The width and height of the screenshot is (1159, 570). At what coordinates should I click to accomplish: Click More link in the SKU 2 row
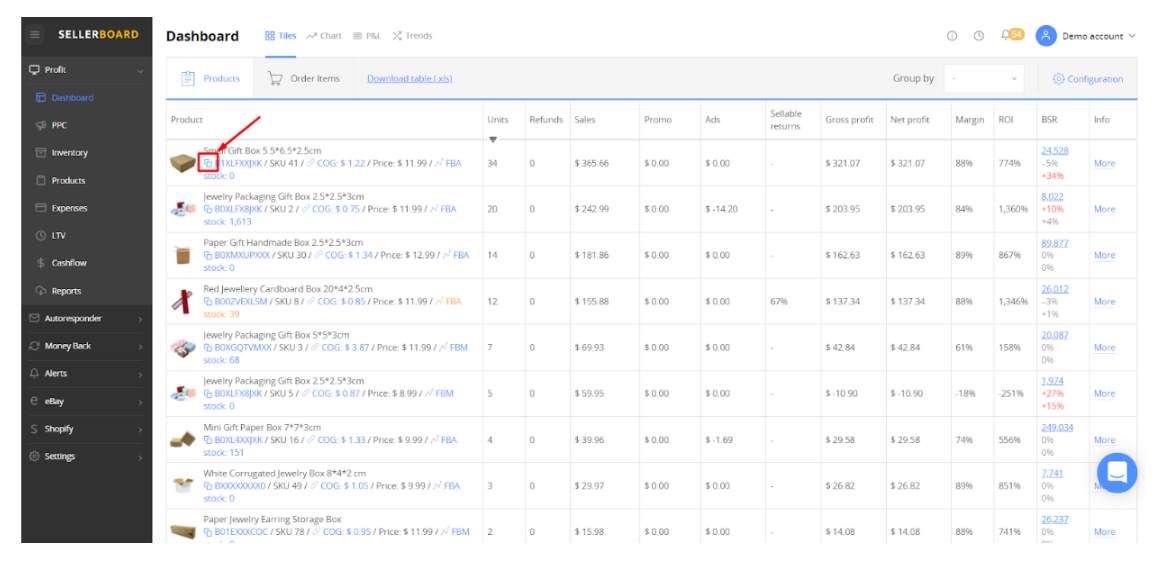point(1104,209)
